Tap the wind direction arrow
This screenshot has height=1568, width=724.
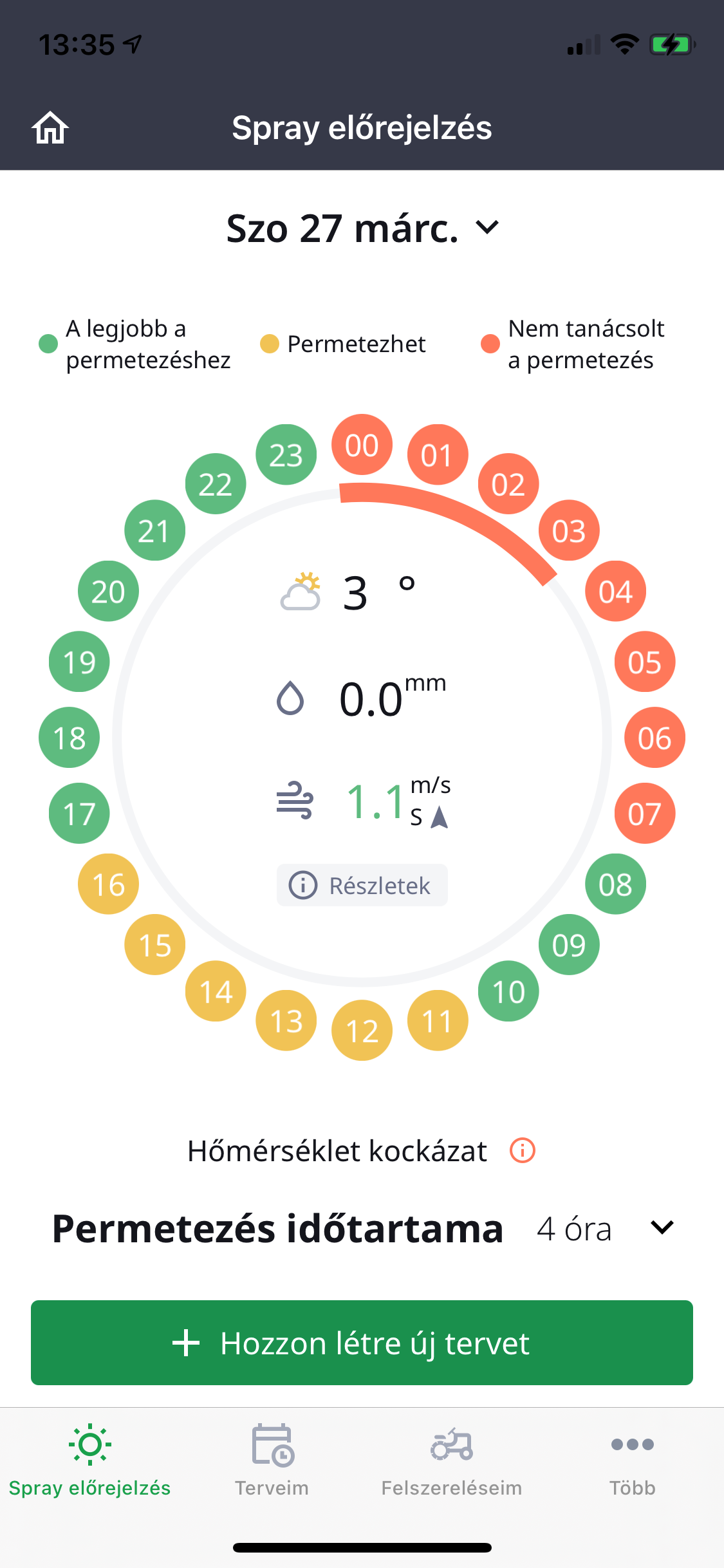440,817
